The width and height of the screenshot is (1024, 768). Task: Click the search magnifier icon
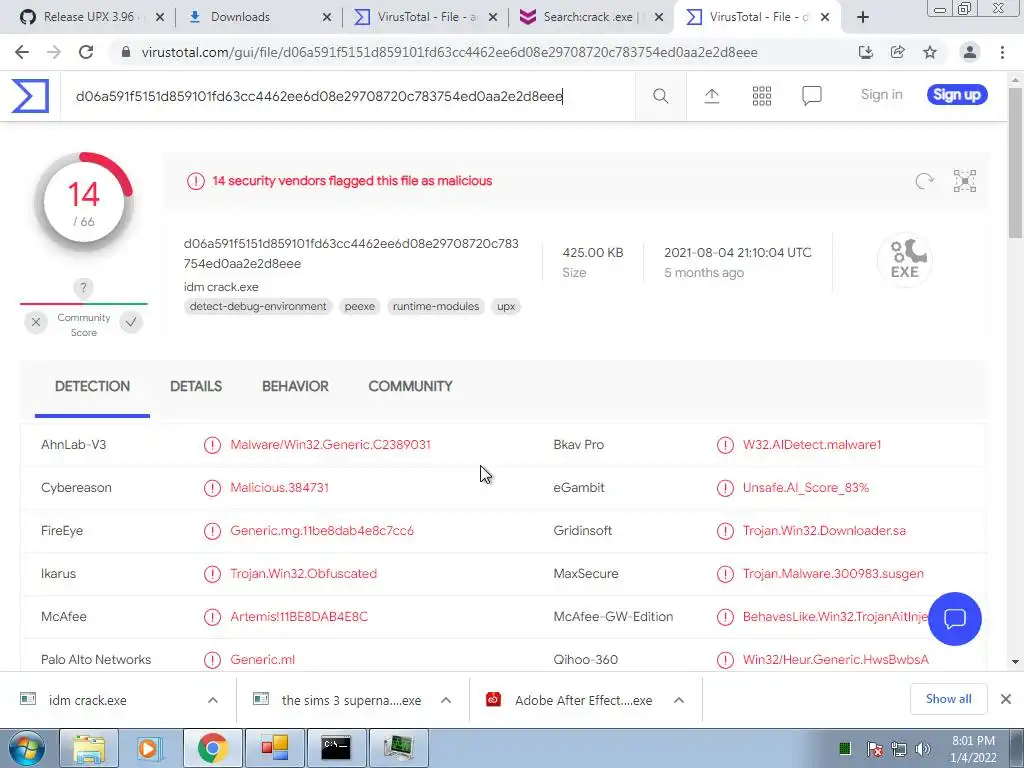click(x=660, y=96)
